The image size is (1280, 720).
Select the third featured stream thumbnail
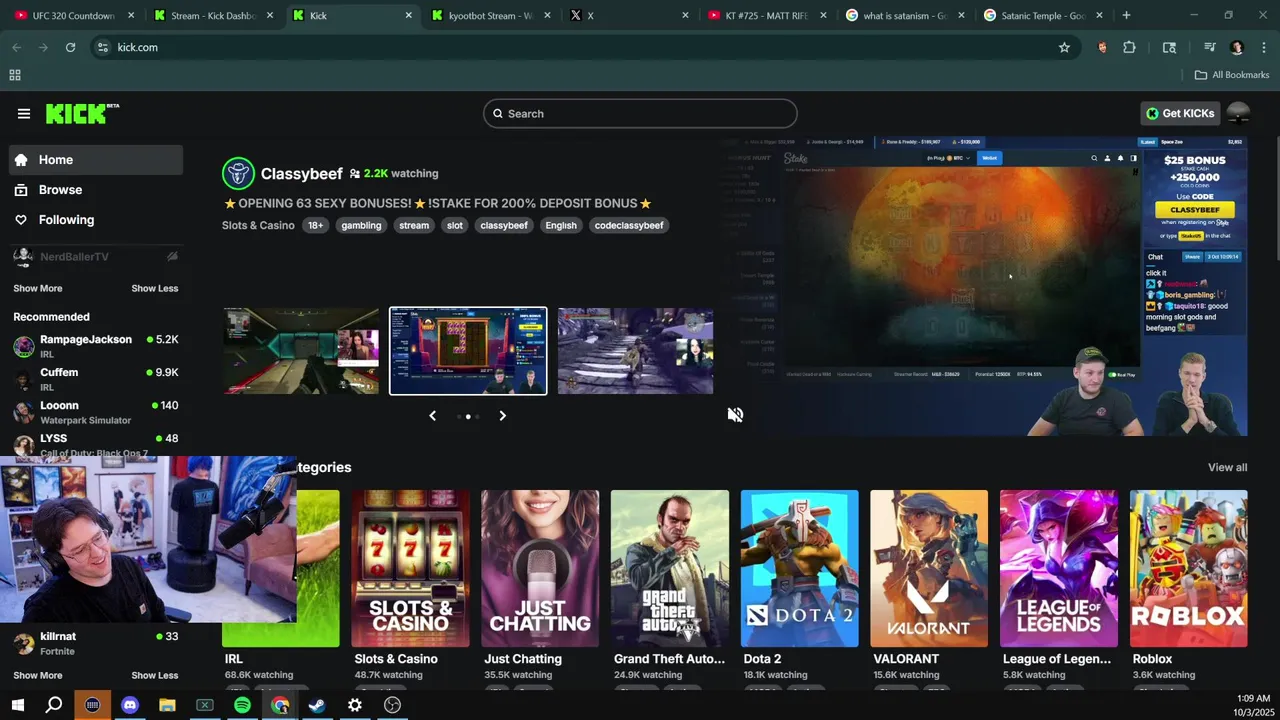pyautogui.click(x=635, y=351)
